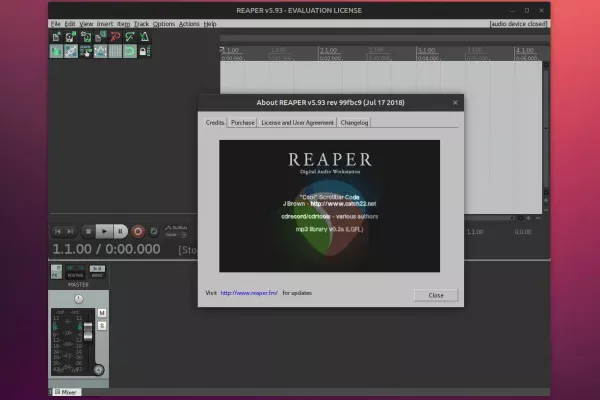Toggle repeat loop button in transport
The height and width of the screenshot is (400, 600).
(x=153, y=231)
